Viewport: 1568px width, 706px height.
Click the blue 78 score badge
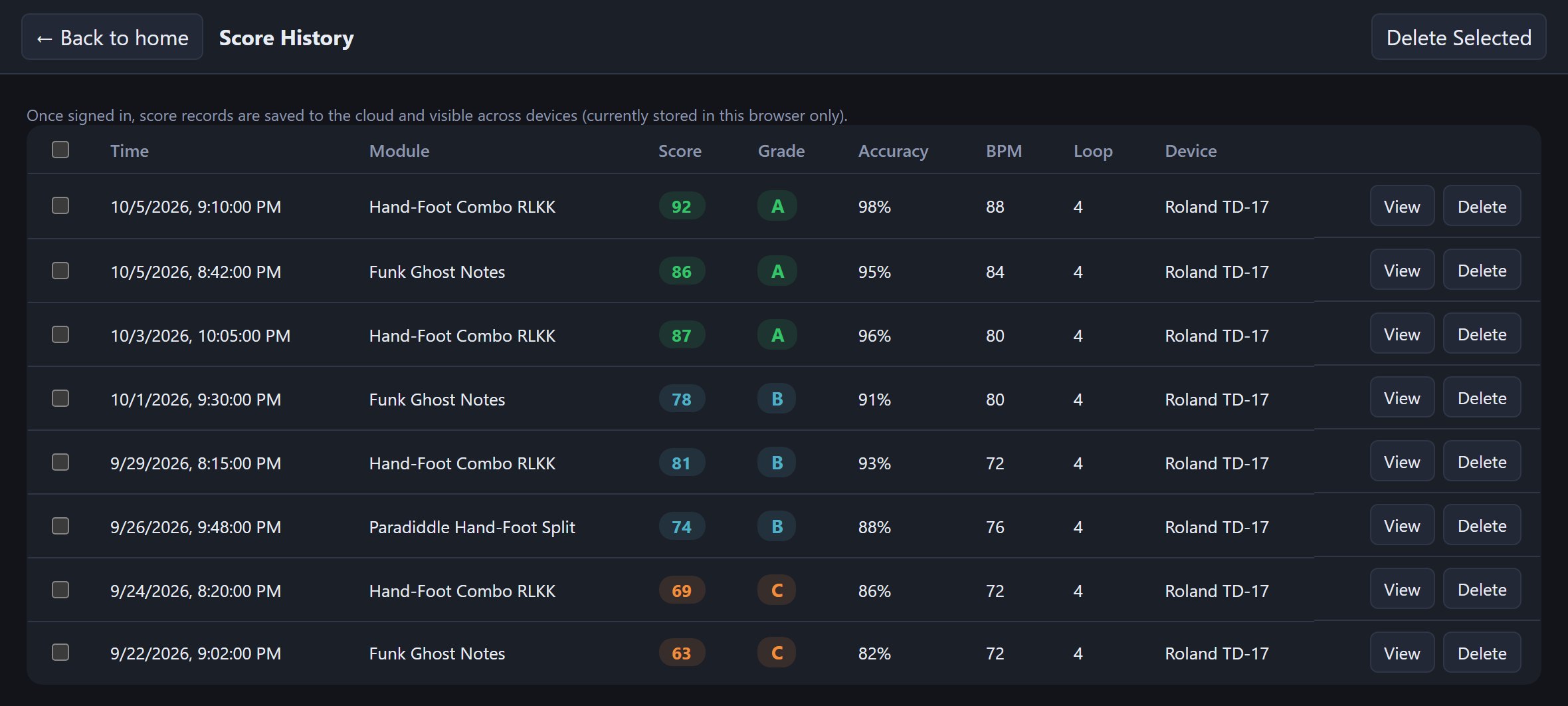(x=682, y=399)
